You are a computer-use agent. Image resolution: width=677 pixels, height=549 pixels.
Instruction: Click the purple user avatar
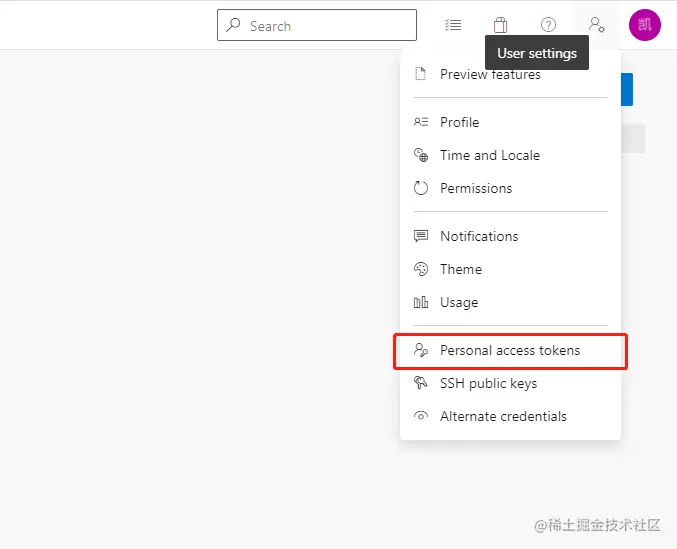(x=644, y=25)
